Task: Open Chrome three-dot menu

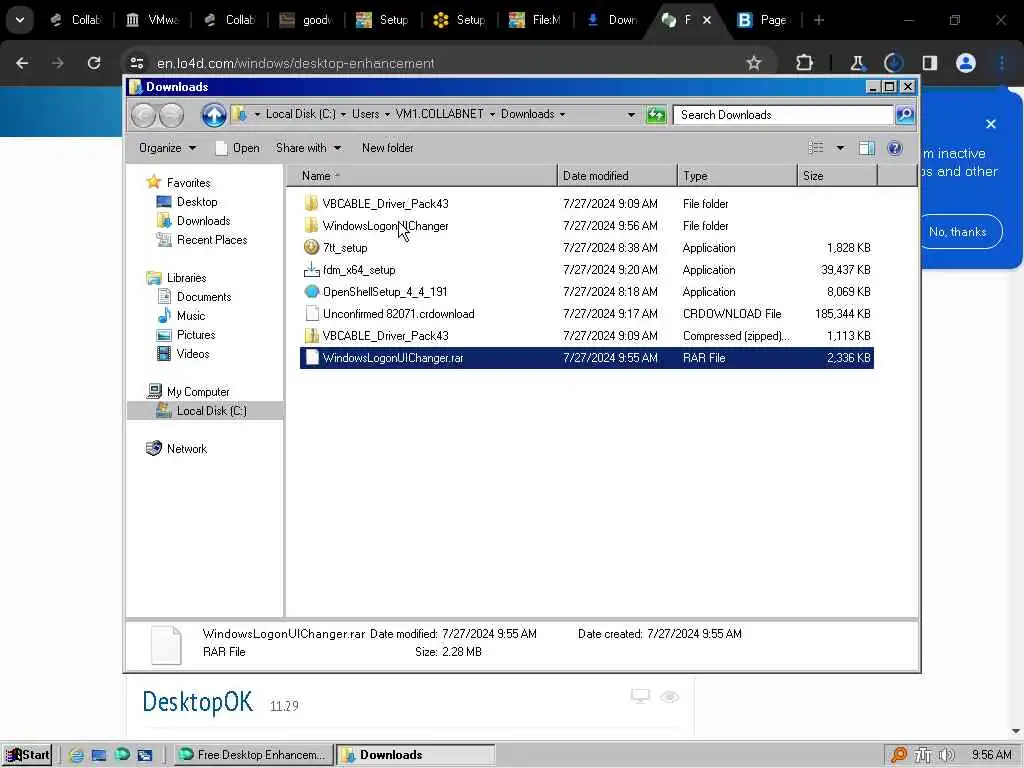Action: click(1002, 63)
